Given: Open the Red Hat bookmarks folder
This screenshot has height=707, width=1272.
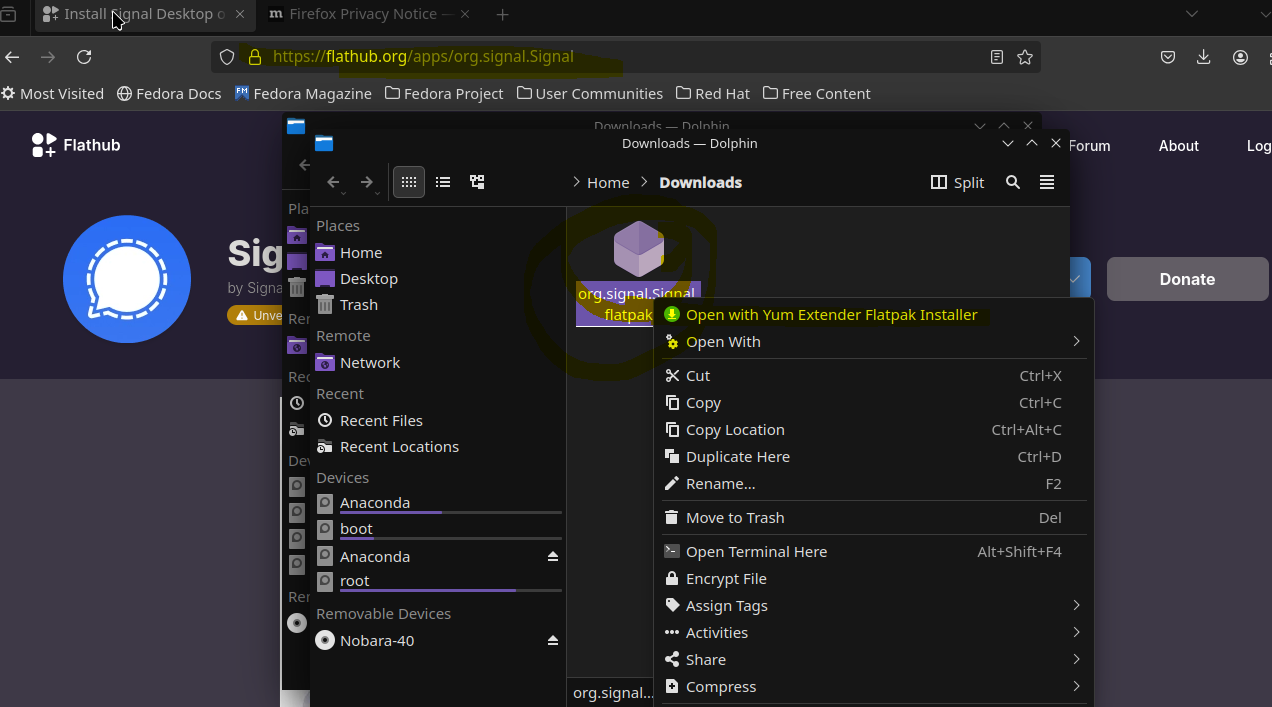Looking at the screenshot, I should (713, 93).
